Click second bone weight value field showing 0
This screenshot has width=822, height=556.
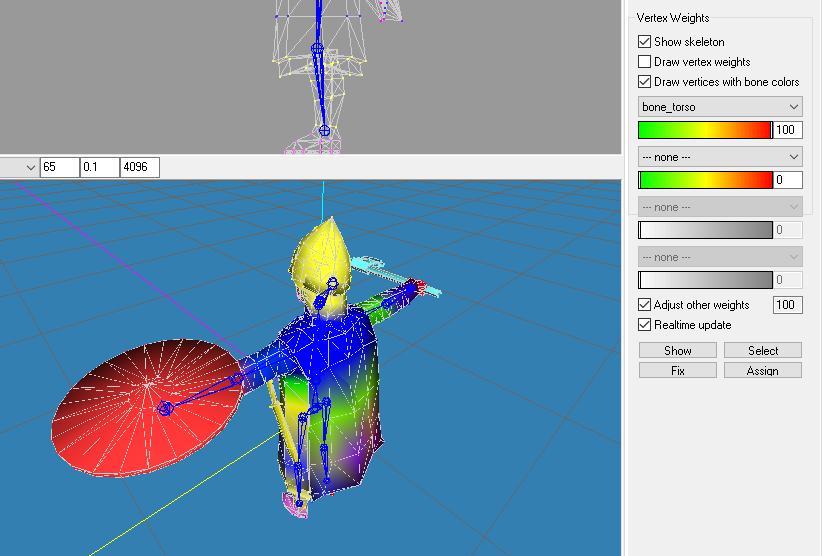click(x=788, y=180)
